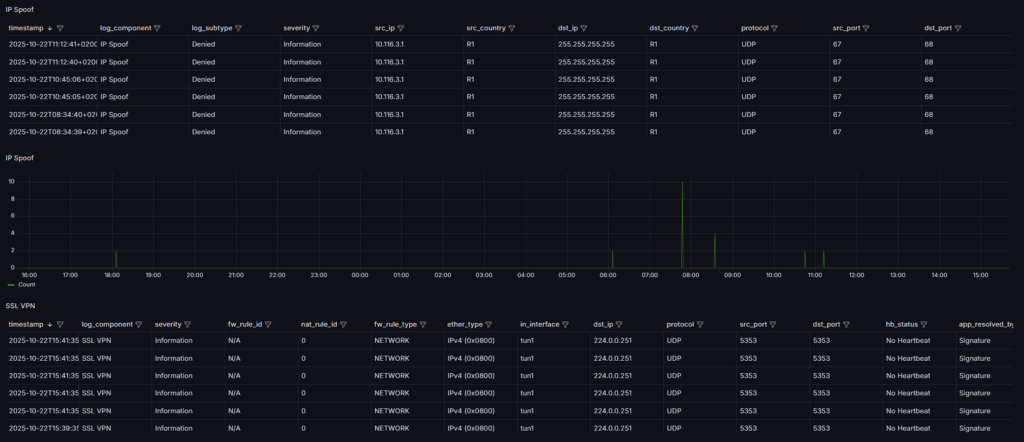Viewport: 1024px width, 442px height.
Task: Select the first 10.116.3.1 src_ip cell
Action: [x=390, y=45]
